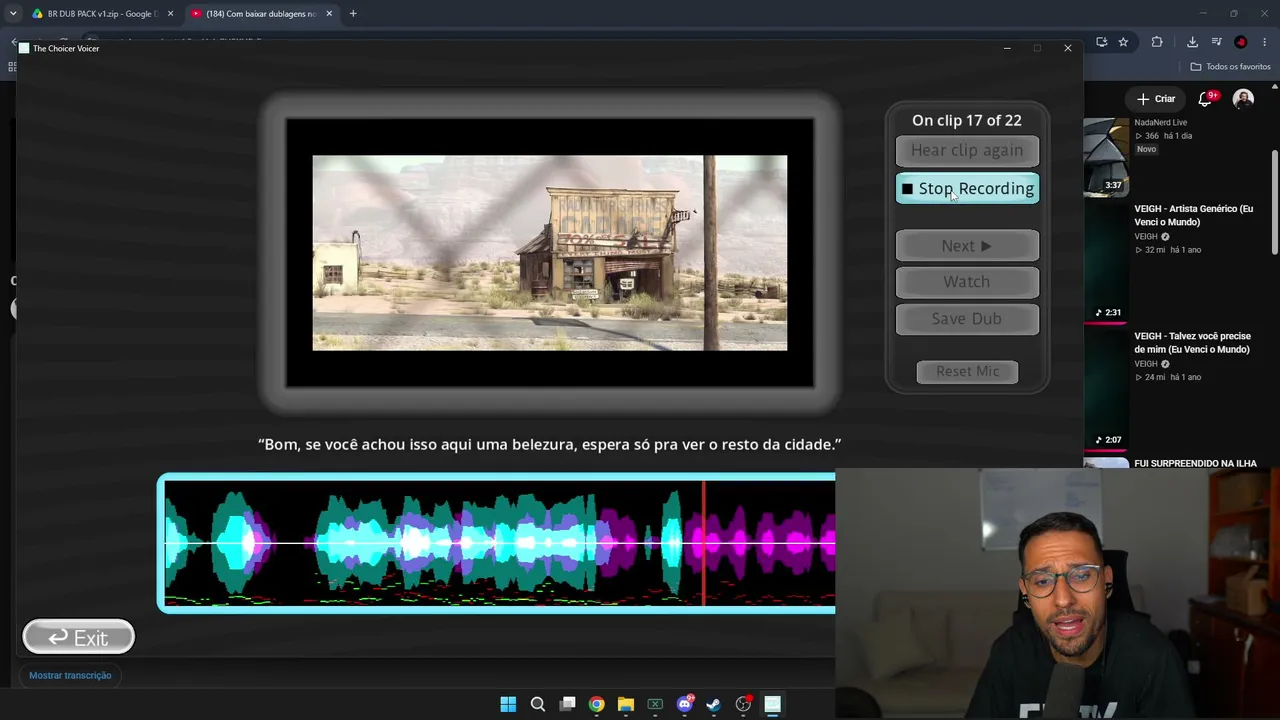
Task: Open Steam from the taskbar
Action: point(713,704)
